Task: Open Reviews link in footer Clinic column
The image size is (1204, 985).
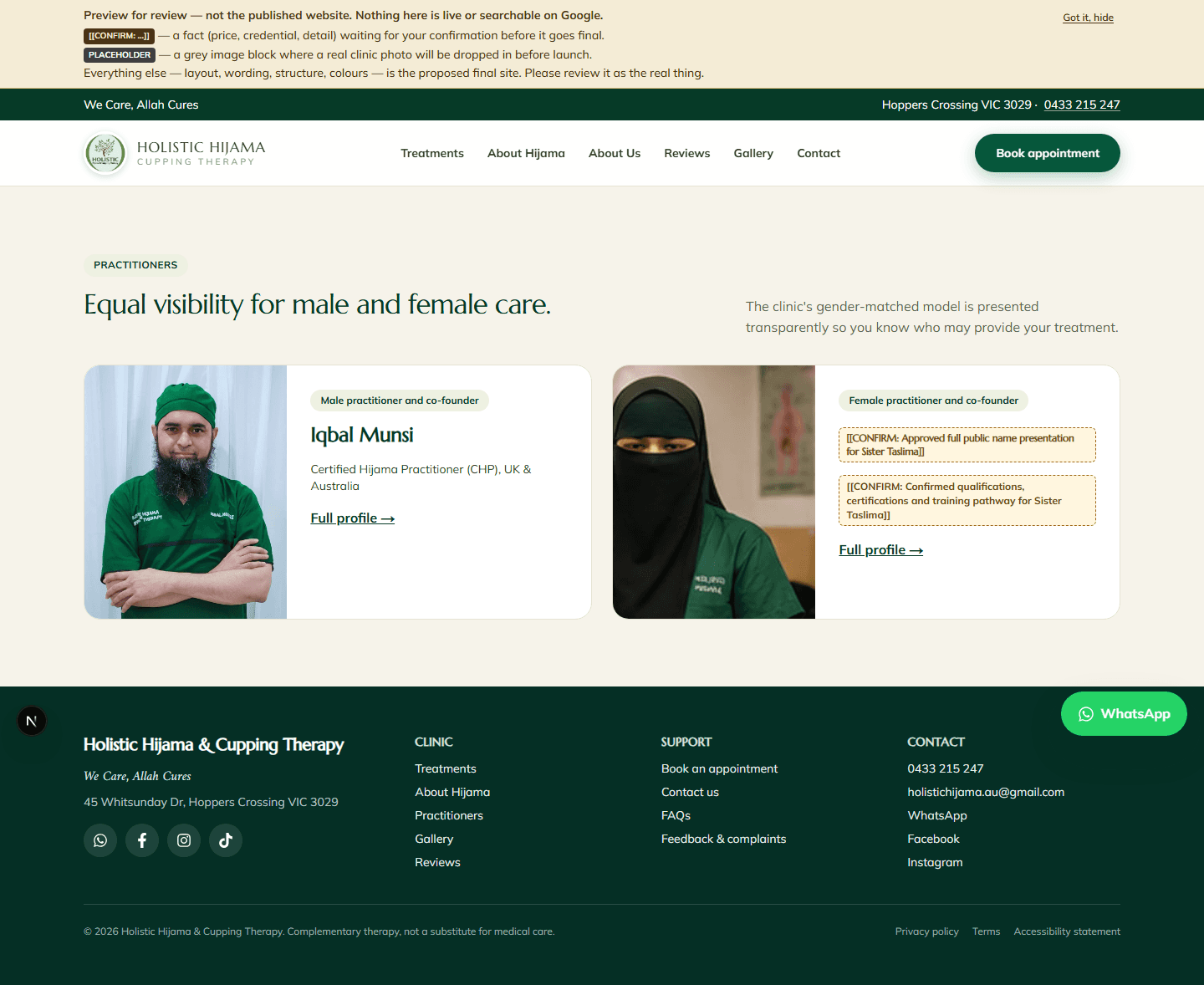Action: coord(437,862)
